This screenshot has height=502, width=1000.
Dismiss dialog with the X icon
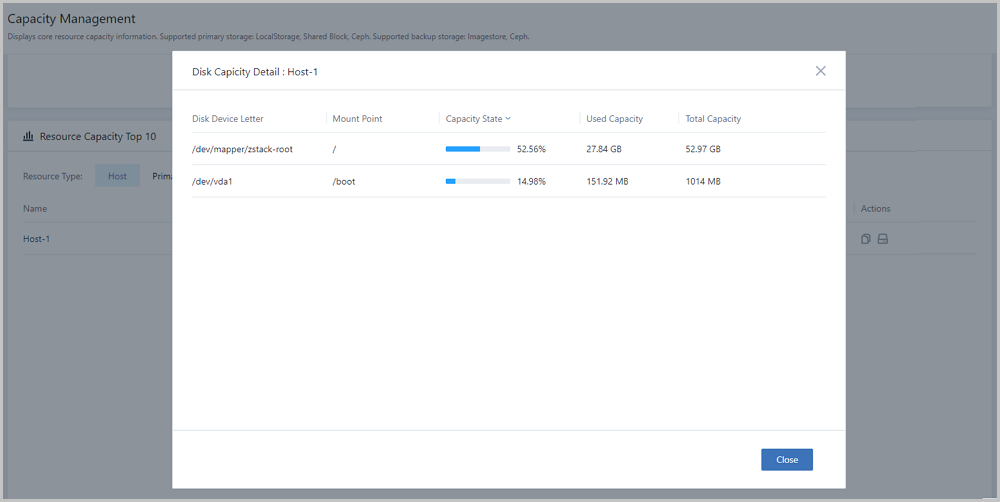820,71
